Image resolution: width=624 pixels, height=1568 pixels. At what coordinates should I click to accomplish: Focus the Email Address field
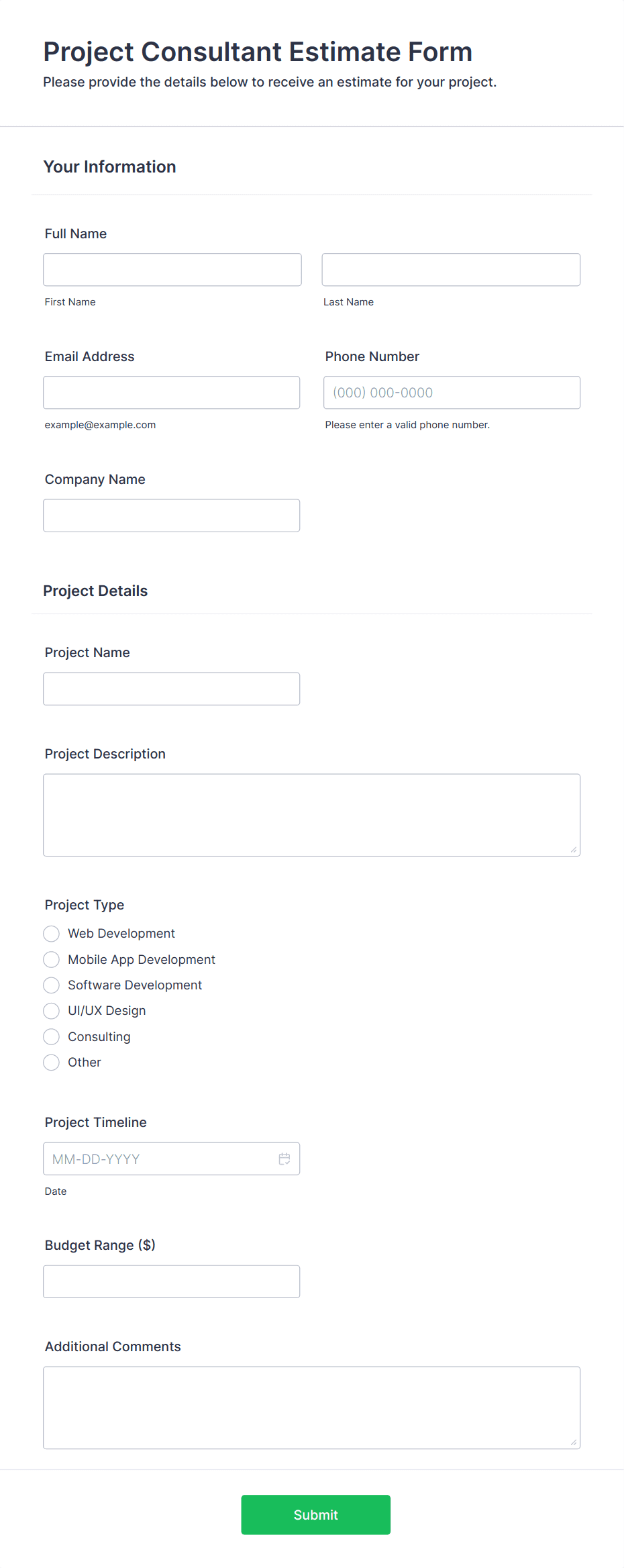tap(172, 392)
